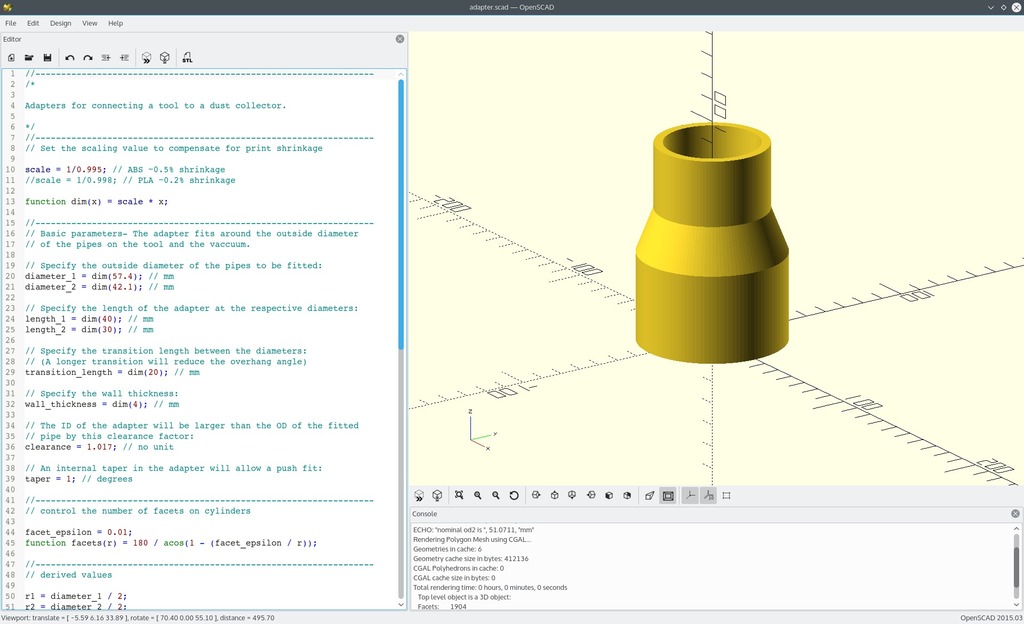1024x624 pixels.
Task: Click the Open file folder icon
Action: click(29, 58)
